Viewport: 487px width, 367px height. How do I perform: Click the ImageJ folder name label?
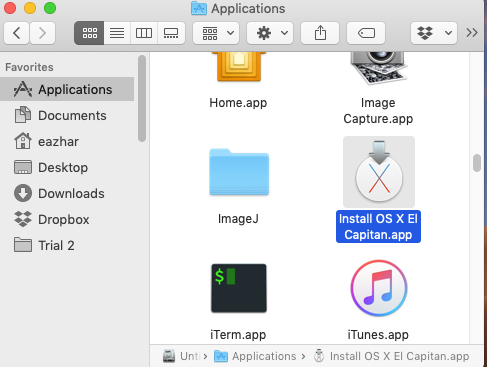point(238,219)
